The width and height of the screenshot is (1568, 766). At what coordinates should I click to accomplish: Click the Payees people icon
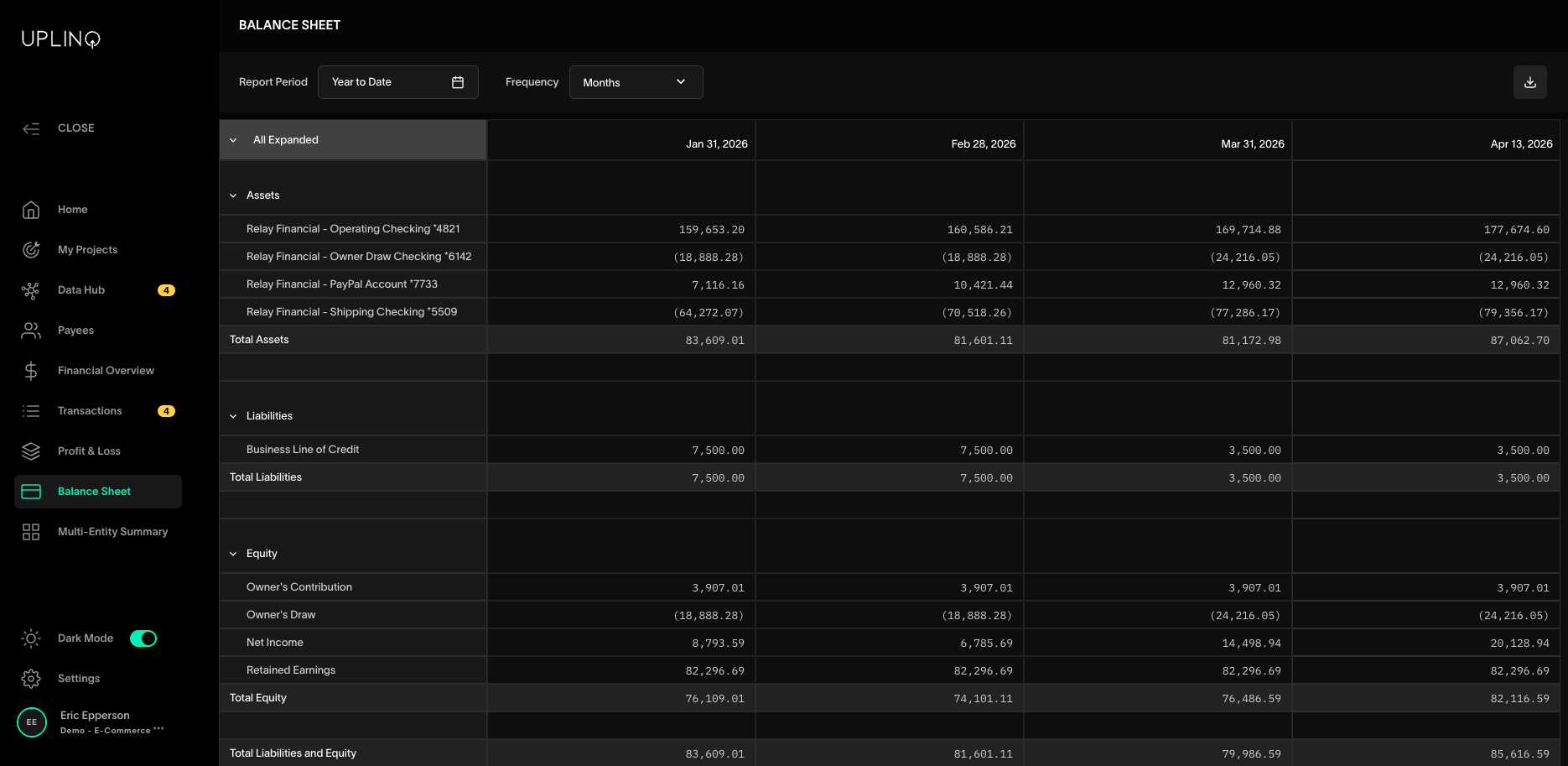tap(31, 331)
